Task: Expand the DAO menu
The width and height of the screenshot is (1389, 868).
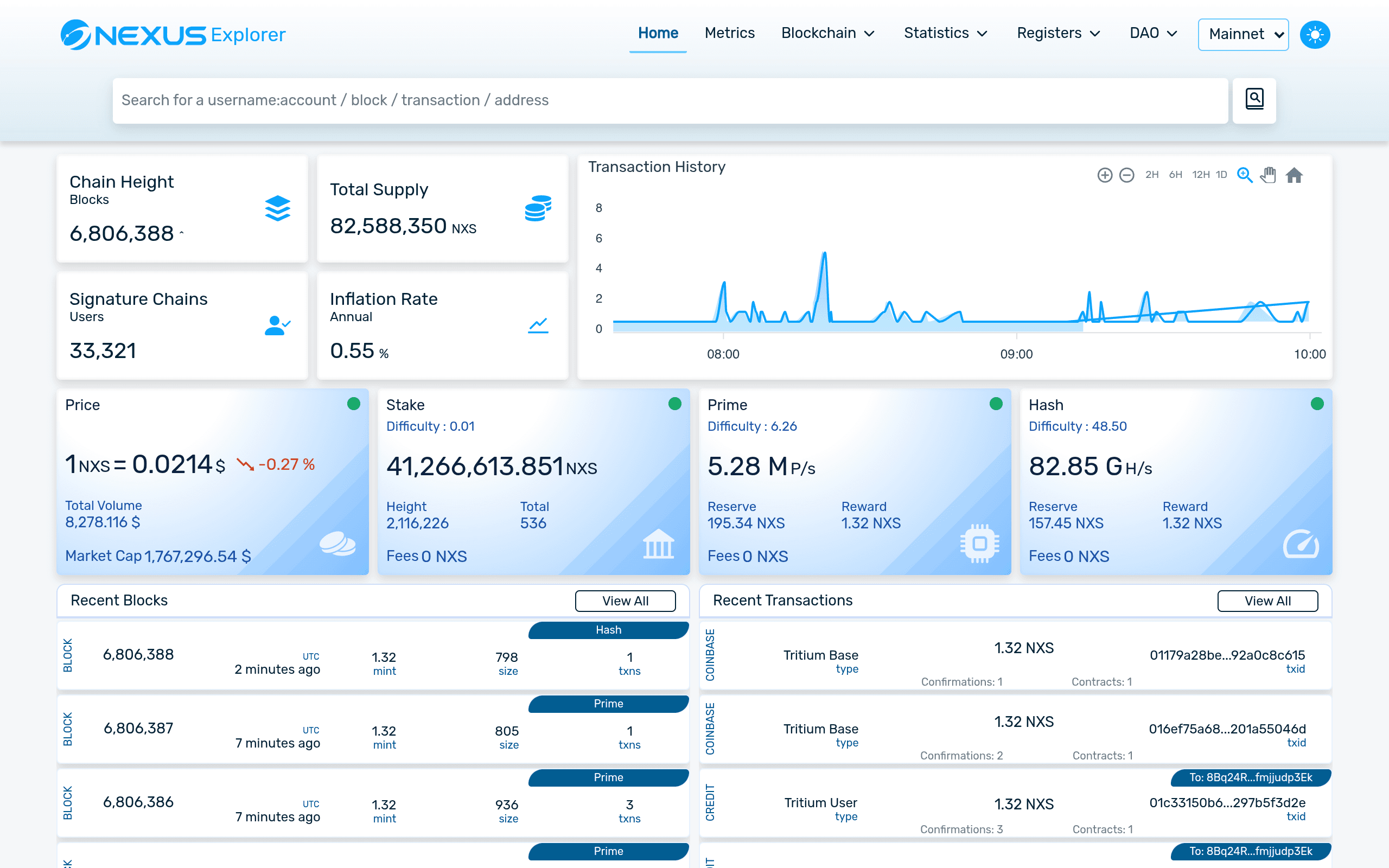Action: coord(1154,33)
